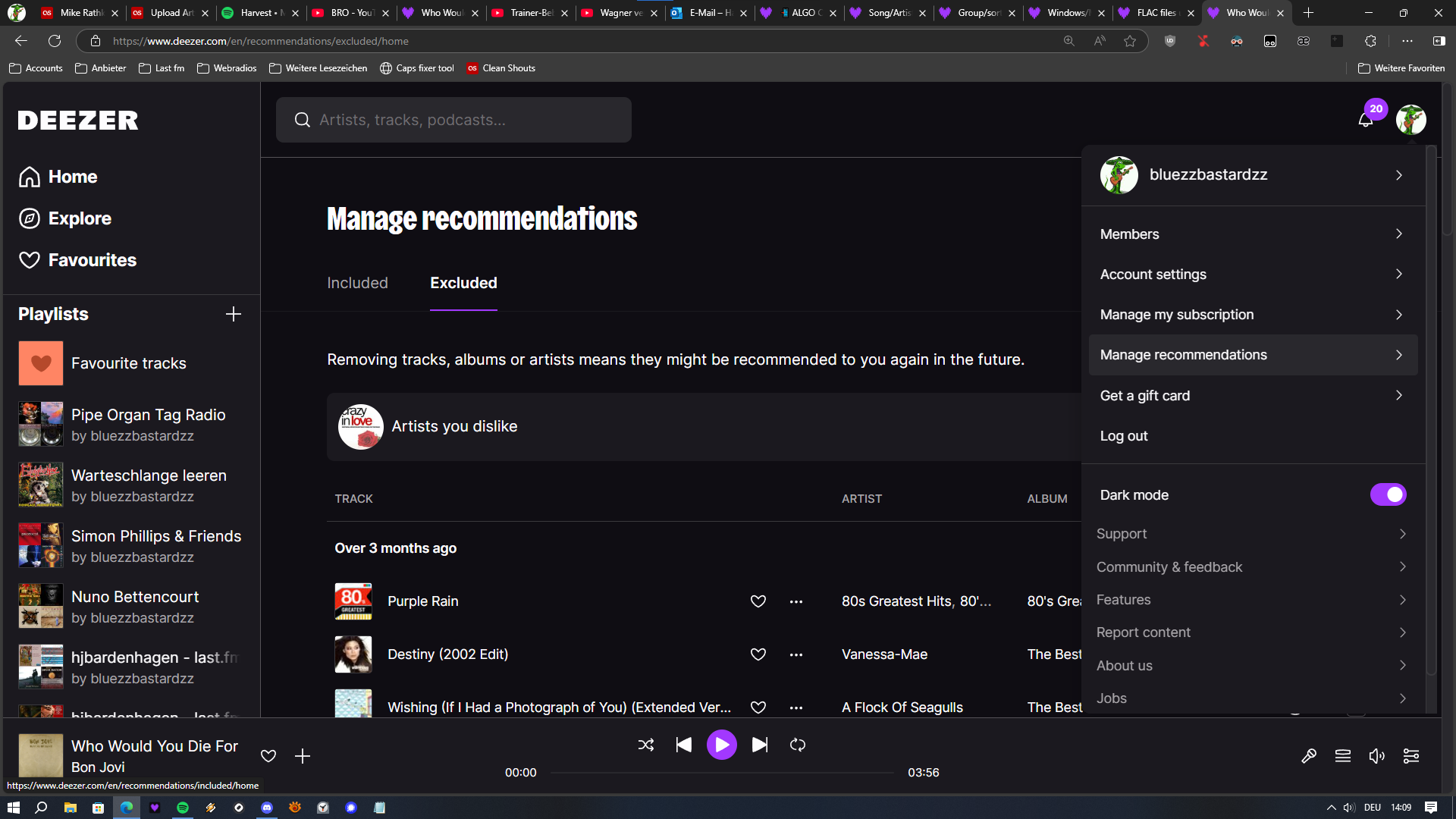The image size is (1456, 819).
Task: Add the current Bon Jovi song to favourites
Action: [x=268, y=756]
